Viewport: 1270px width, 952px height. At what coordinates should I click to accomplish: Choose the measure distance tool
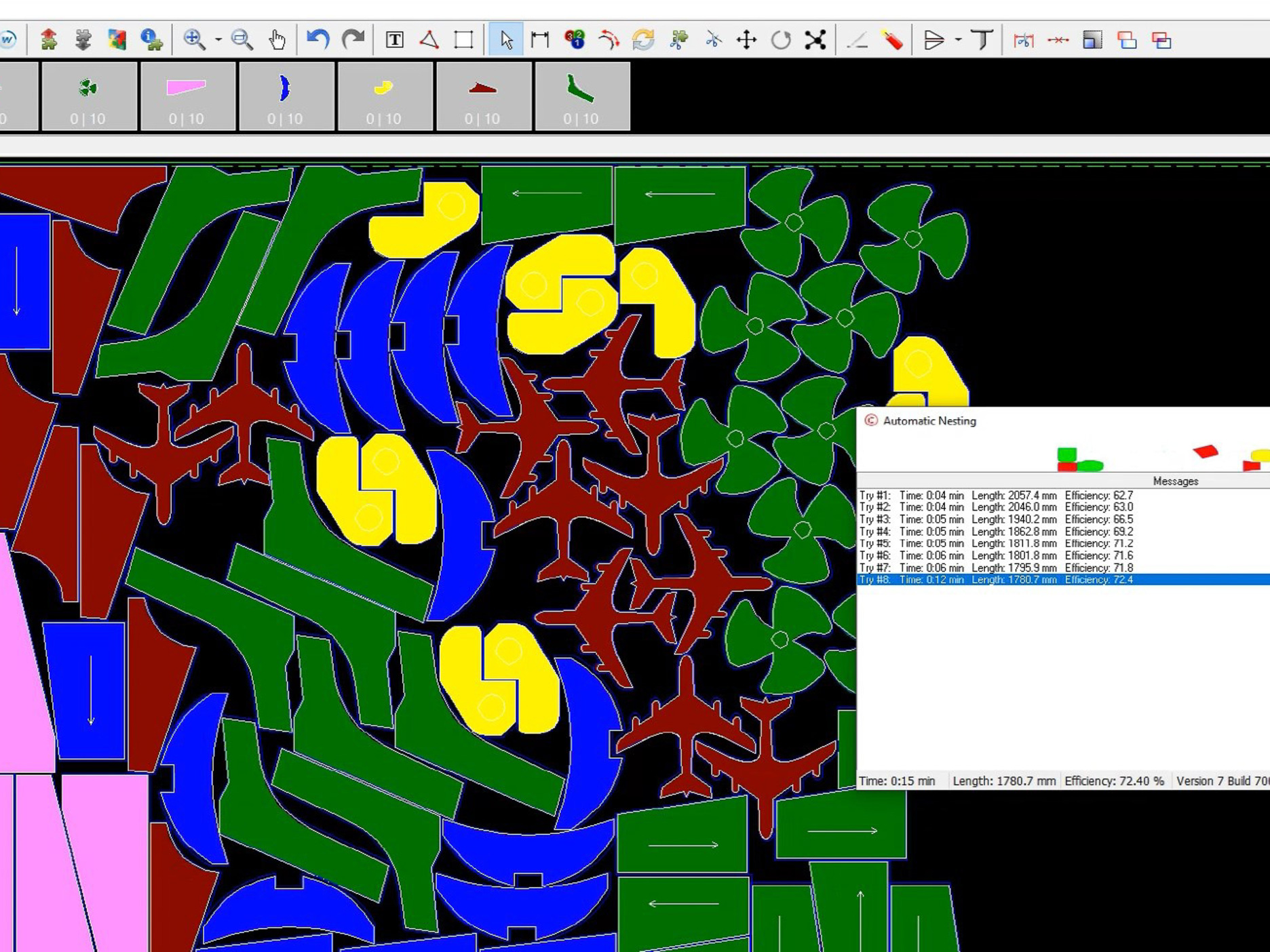click(x=540, y=40)
